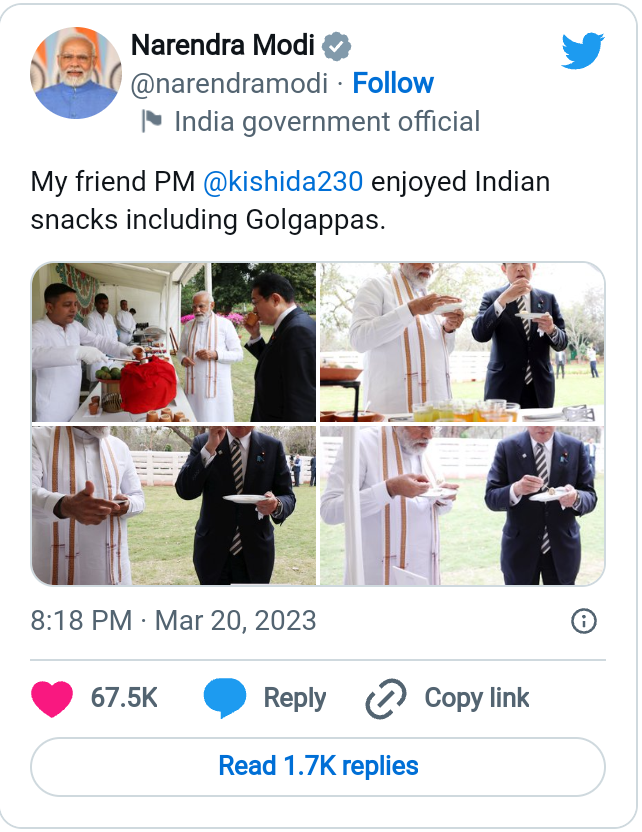This screenshot has width=642, height=832.
Task: Open the bottom-right tweet photo
Action: tap(462, 505)
